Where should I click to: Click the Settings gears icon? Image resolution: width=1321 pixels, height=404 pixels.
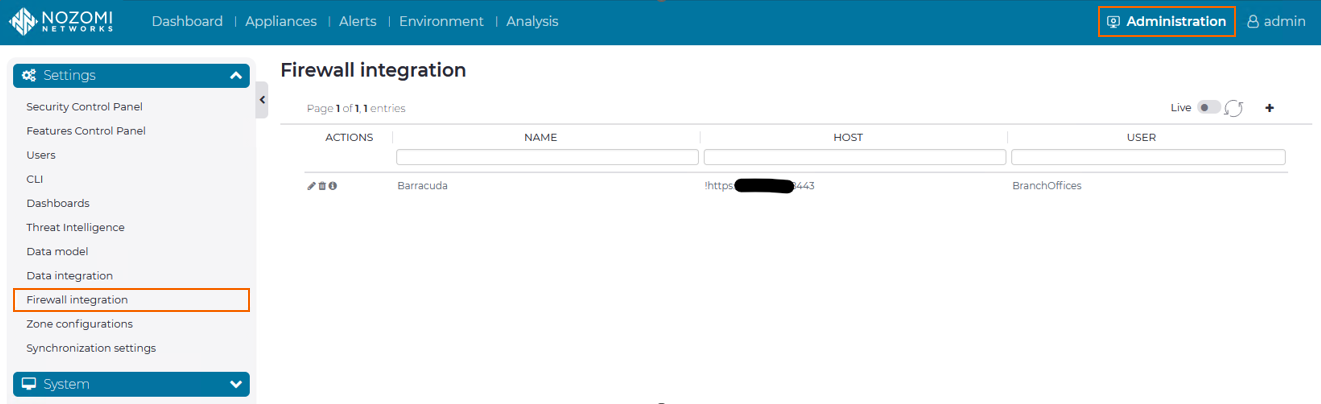coord(29,76)
